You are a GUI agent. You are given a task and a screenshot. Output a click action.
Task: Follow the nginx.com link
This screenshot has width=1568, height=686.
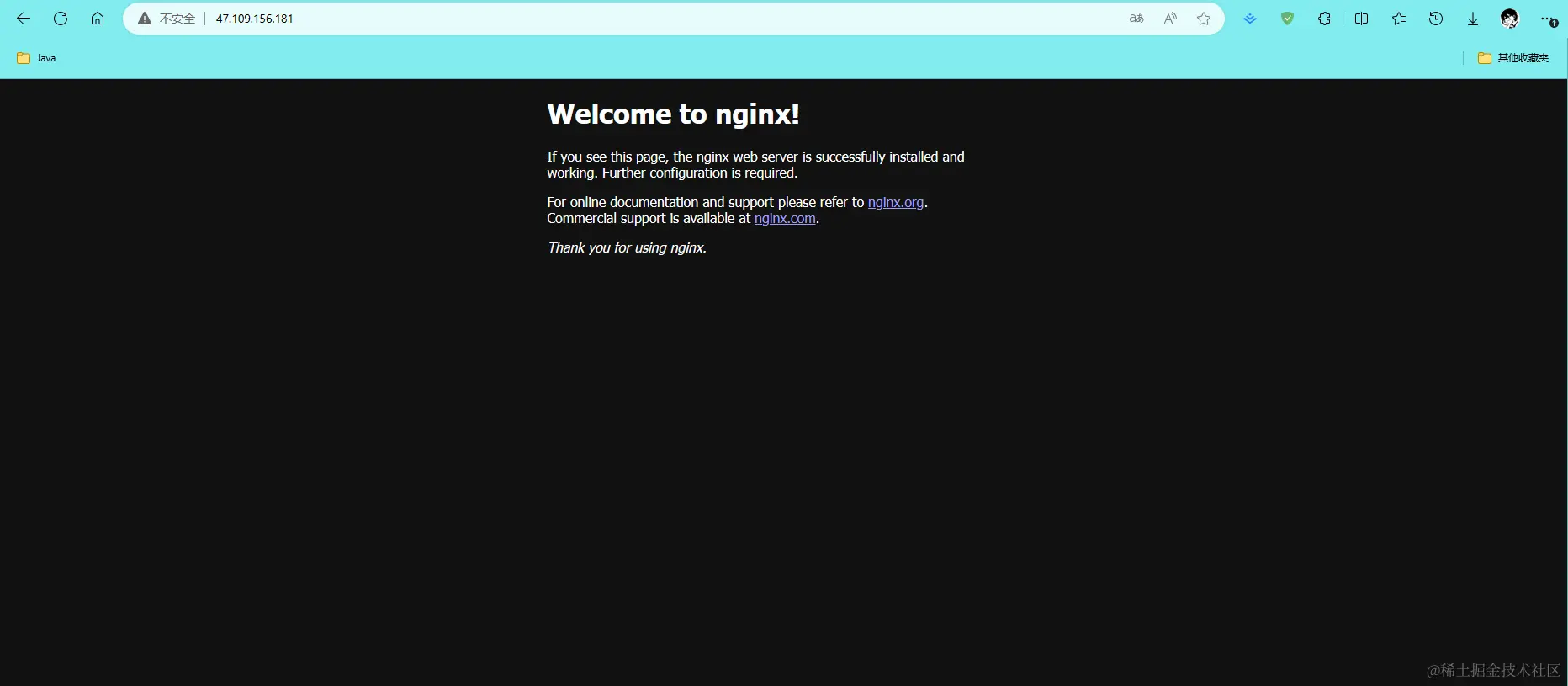click(x=785, y=218)
